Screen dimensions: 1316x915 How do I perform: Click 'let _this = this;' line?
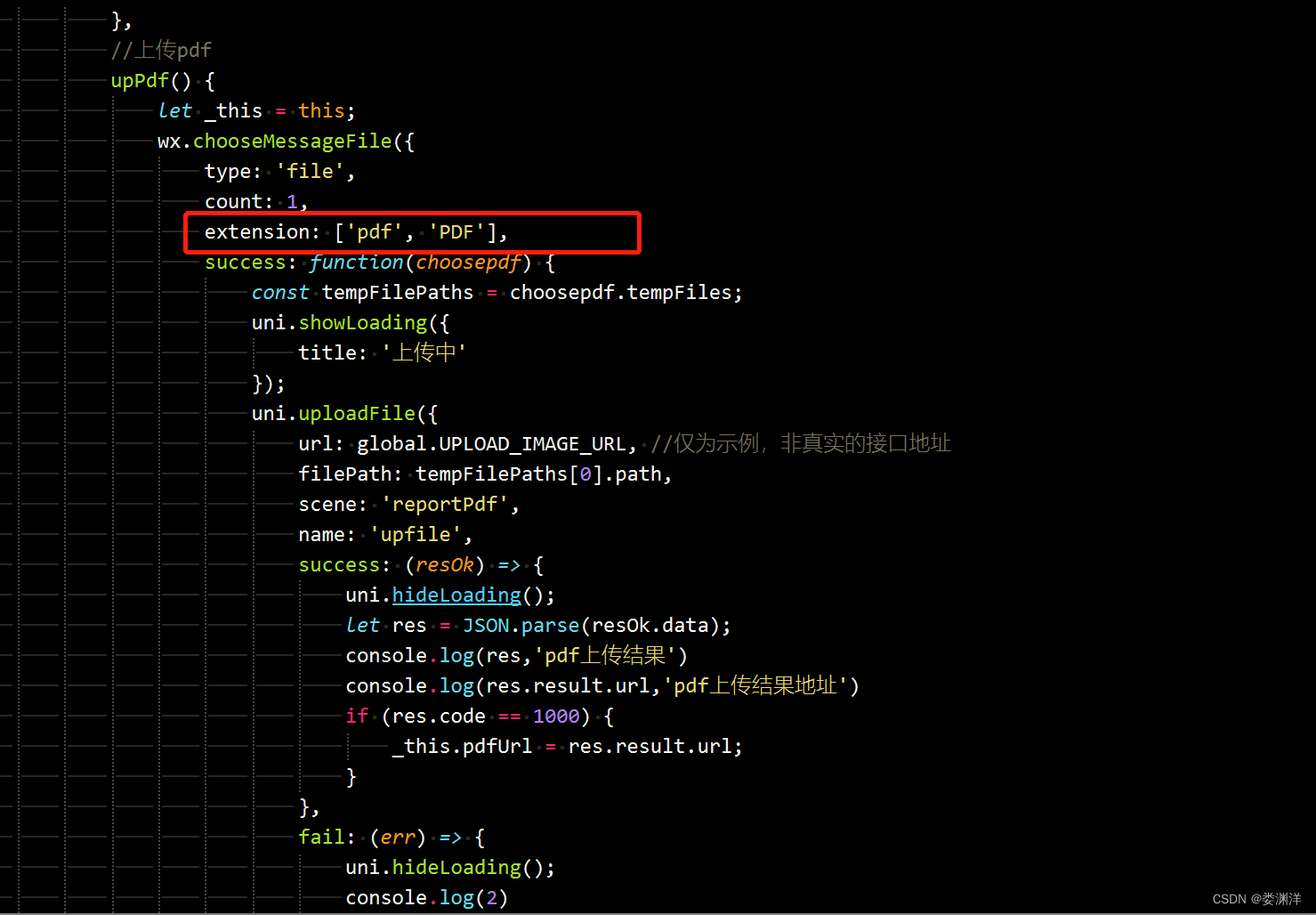point(256,110)
